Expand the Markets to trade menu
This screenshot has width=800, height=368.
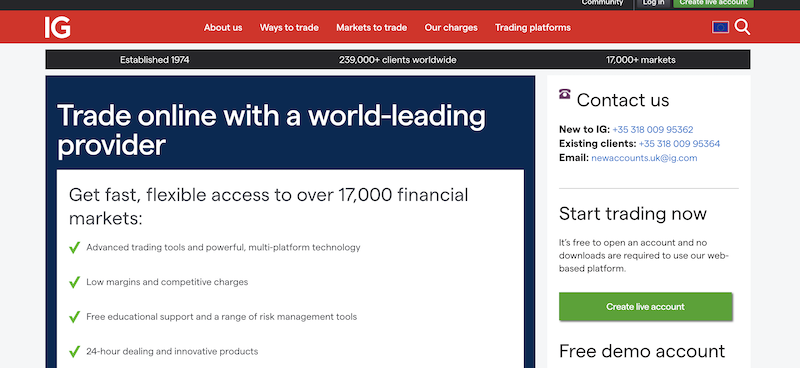point(371,28)
